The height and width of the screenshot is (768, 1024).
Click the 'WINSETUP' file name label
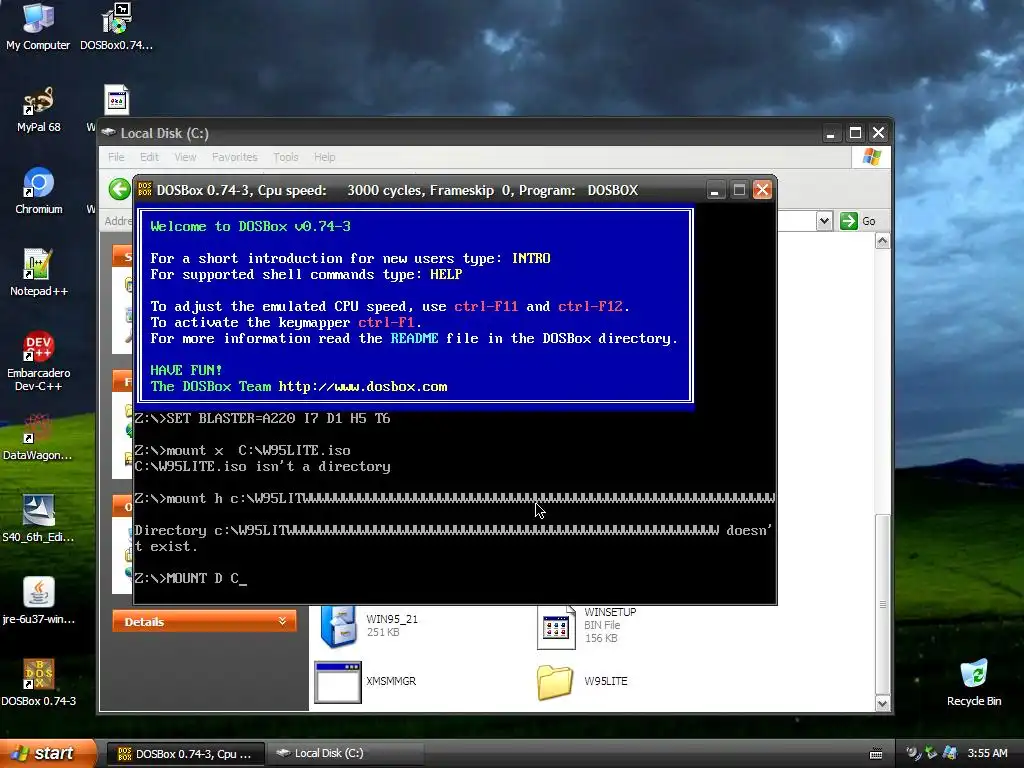tap(610, 612)
